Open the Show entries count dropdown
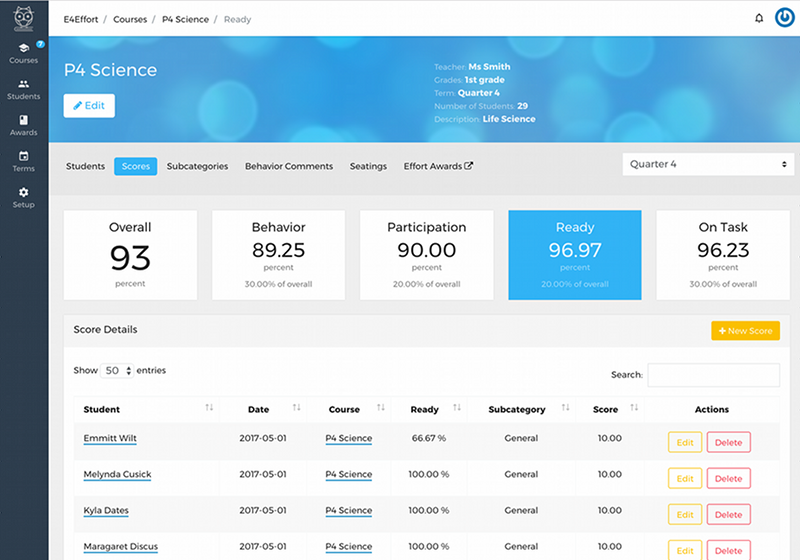800x560 pixels. tap(116, 371)
